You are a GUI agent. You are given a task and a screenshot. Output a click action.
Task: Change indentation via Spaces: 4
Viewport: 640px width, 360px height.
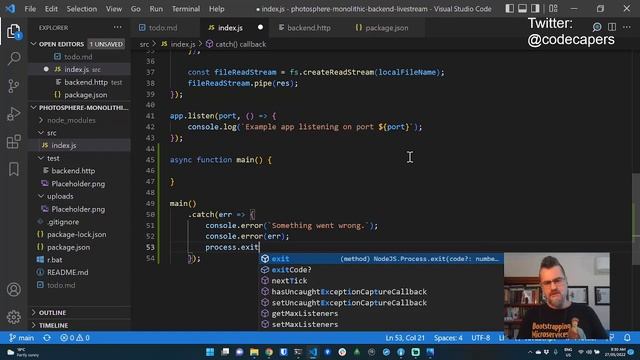click(x=448, y=338)
